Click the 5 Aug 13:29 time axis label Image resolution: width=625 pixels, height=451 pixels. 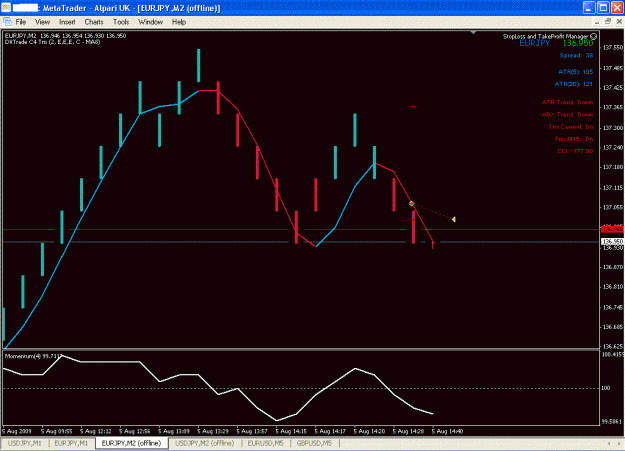click(x=213, y=431)
